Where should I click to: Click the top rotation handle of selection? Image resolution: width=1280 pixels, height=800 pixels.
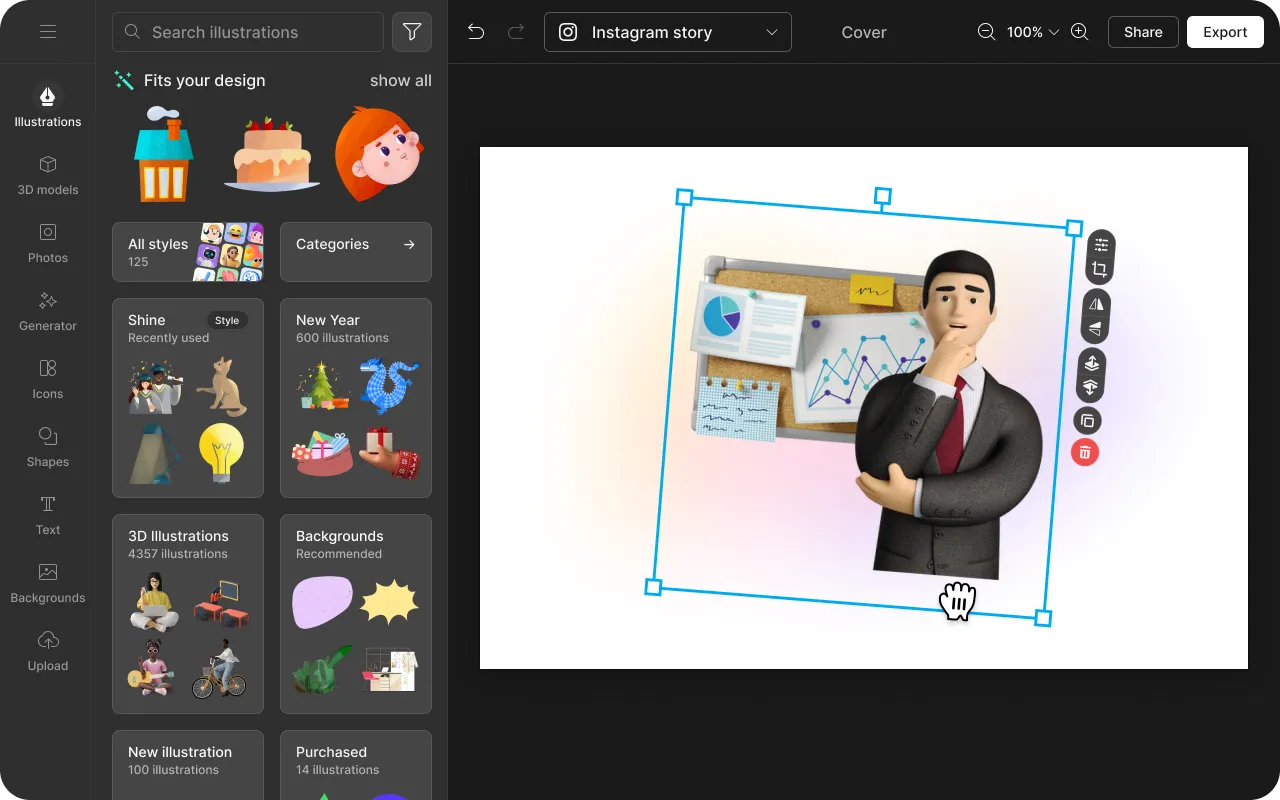(x=882, y=196)
